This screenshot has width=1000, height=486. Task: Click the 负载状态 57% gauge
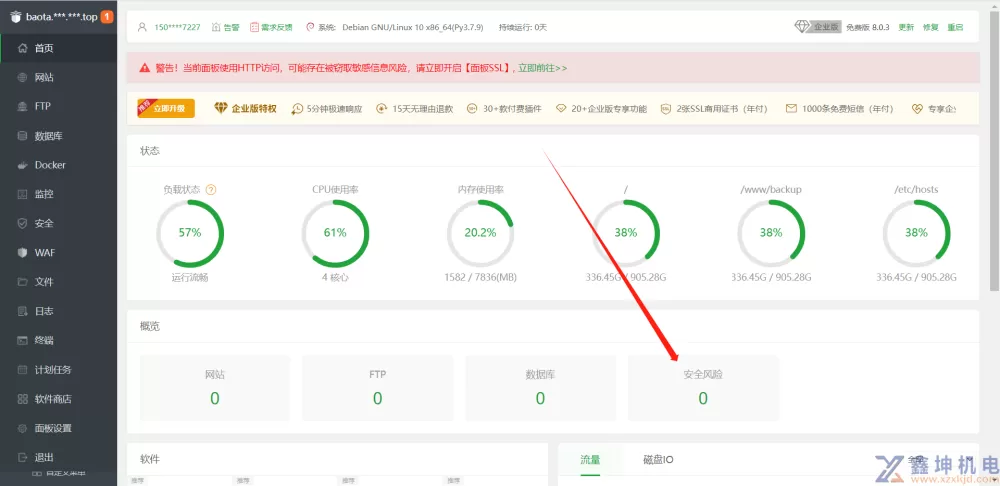click(x=190, y=233)
